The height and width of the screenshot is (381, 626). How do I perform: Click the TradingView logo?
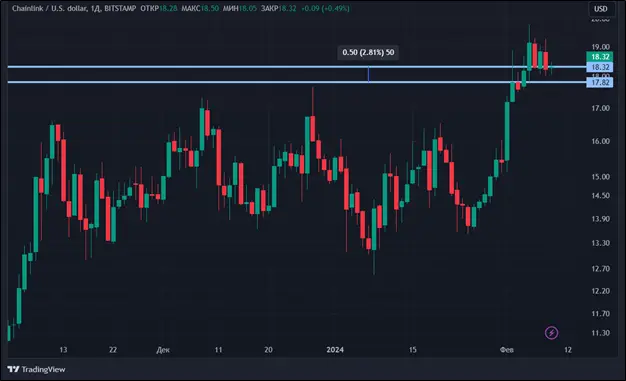36,369
